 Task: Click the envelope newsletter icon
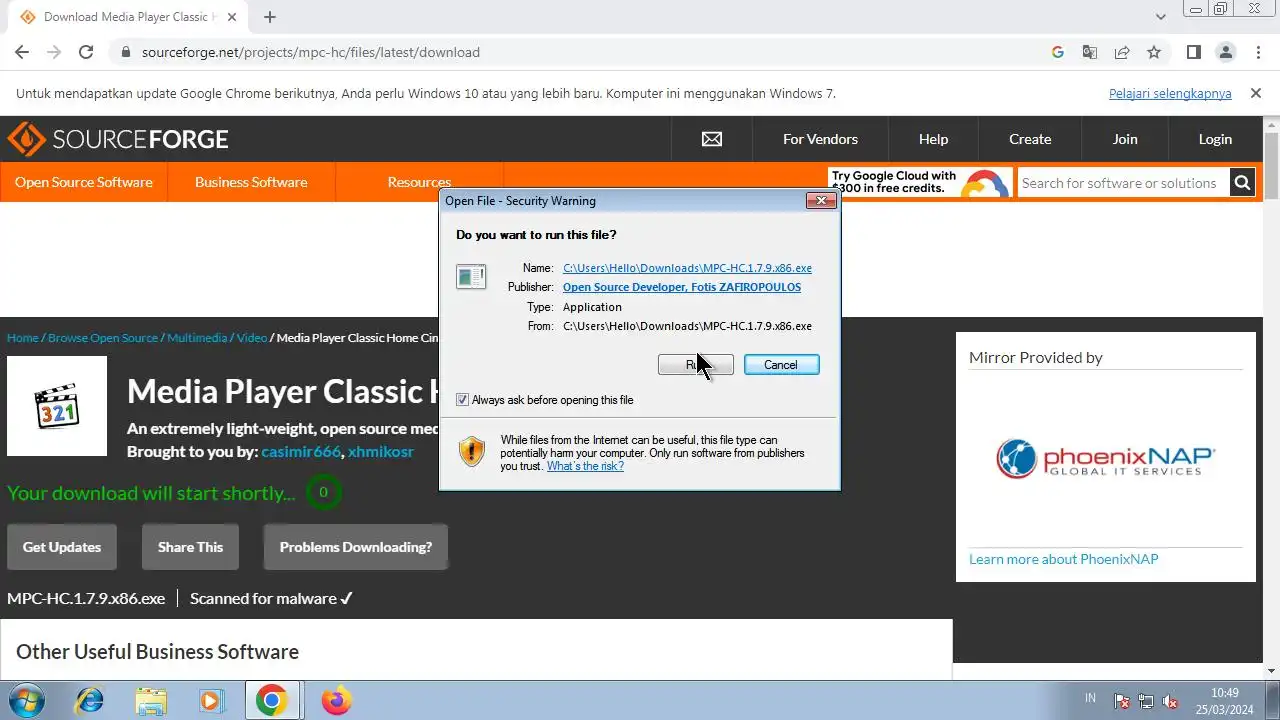pos(712,139)
